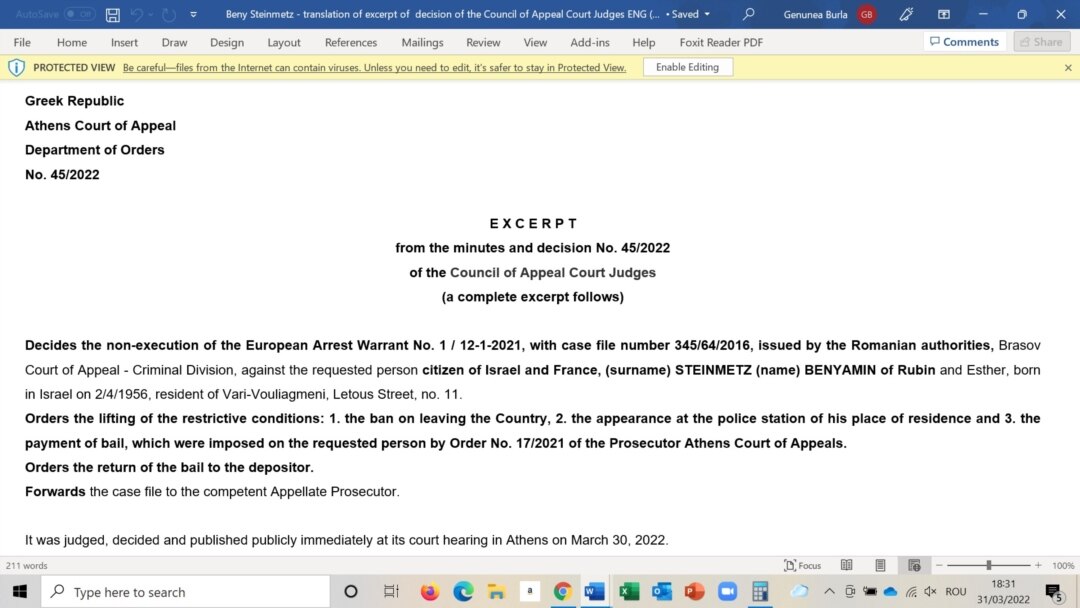Close the Protected View message bar

[1068, 67]
